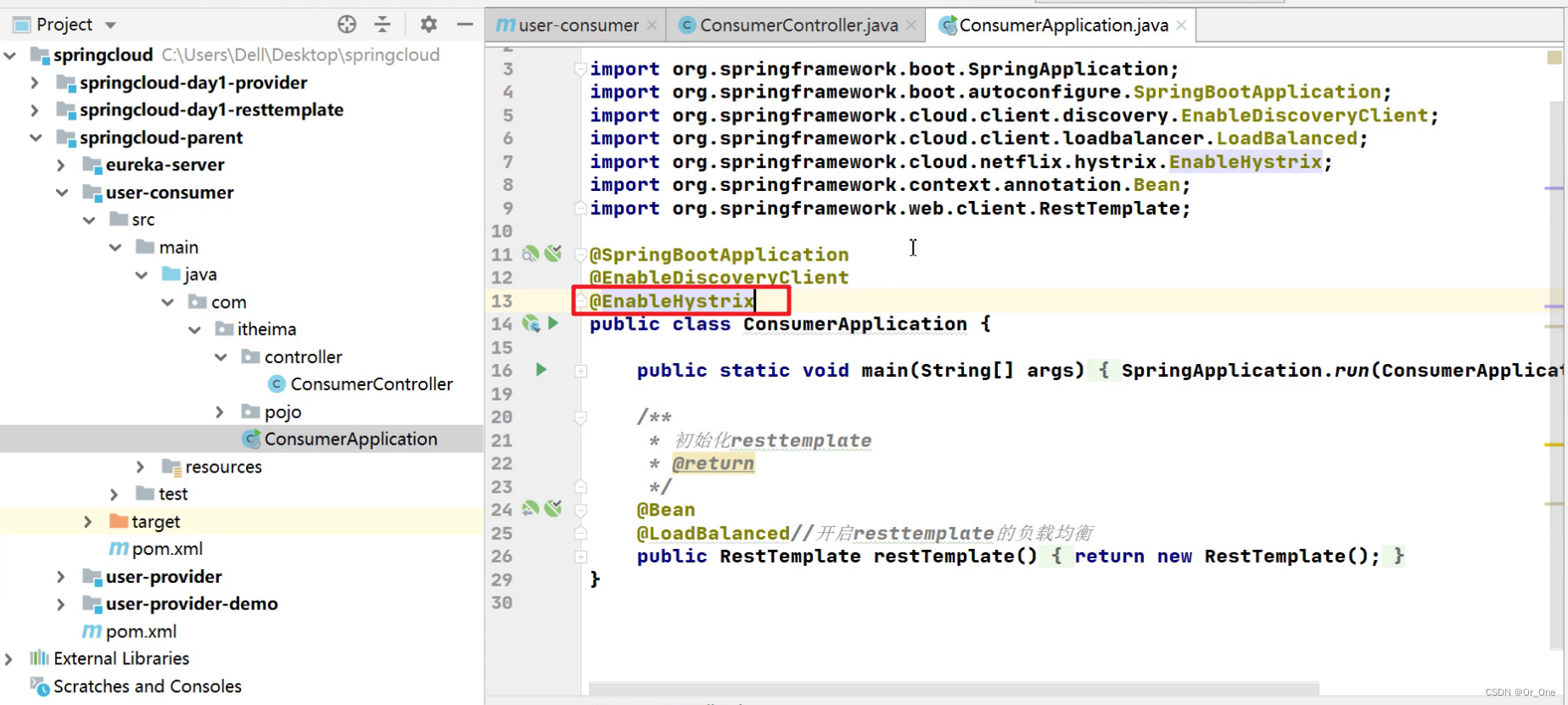Open the Project view dropdown arrow

click(110, 25)
